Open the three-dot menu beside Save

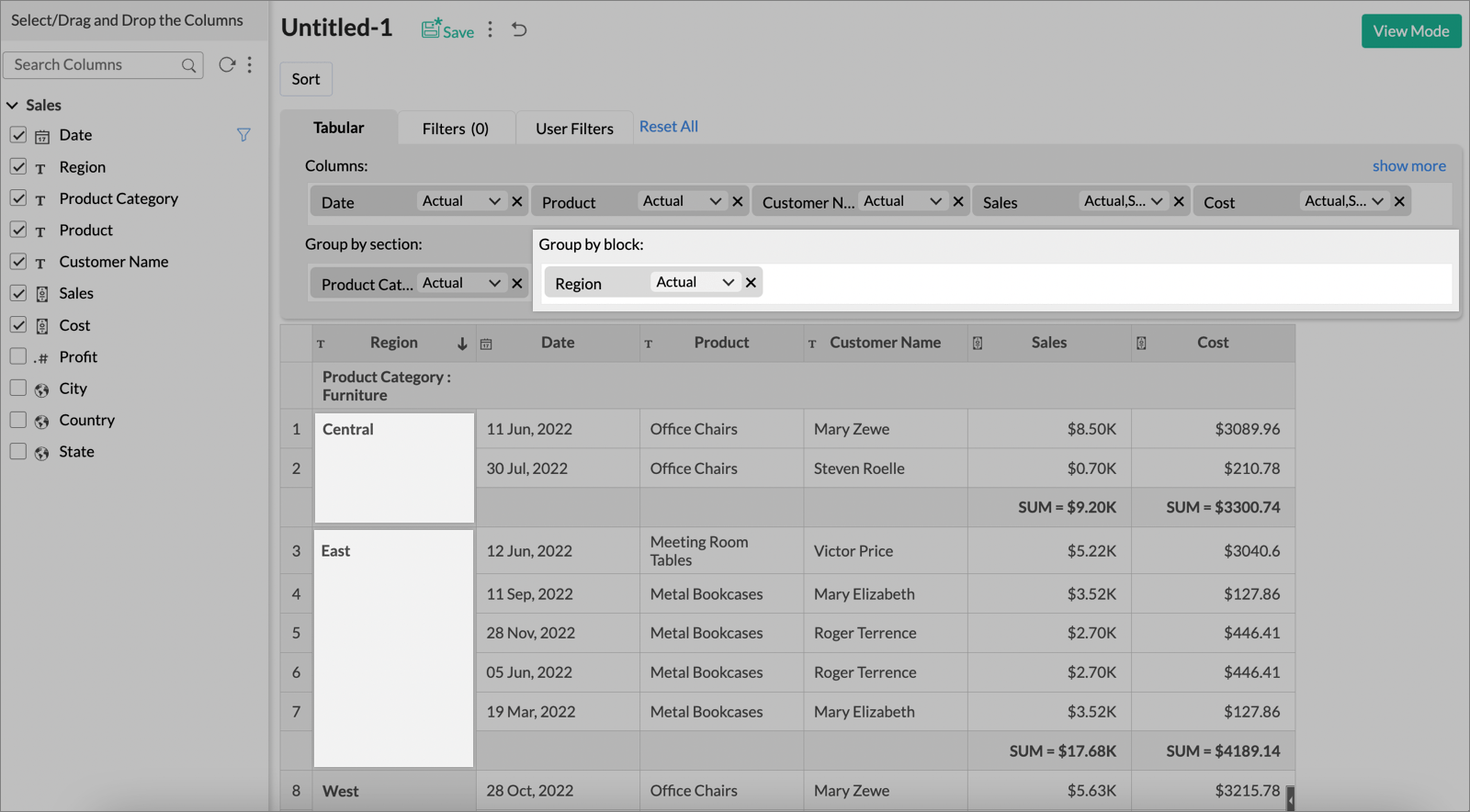(x=491, y=29)
